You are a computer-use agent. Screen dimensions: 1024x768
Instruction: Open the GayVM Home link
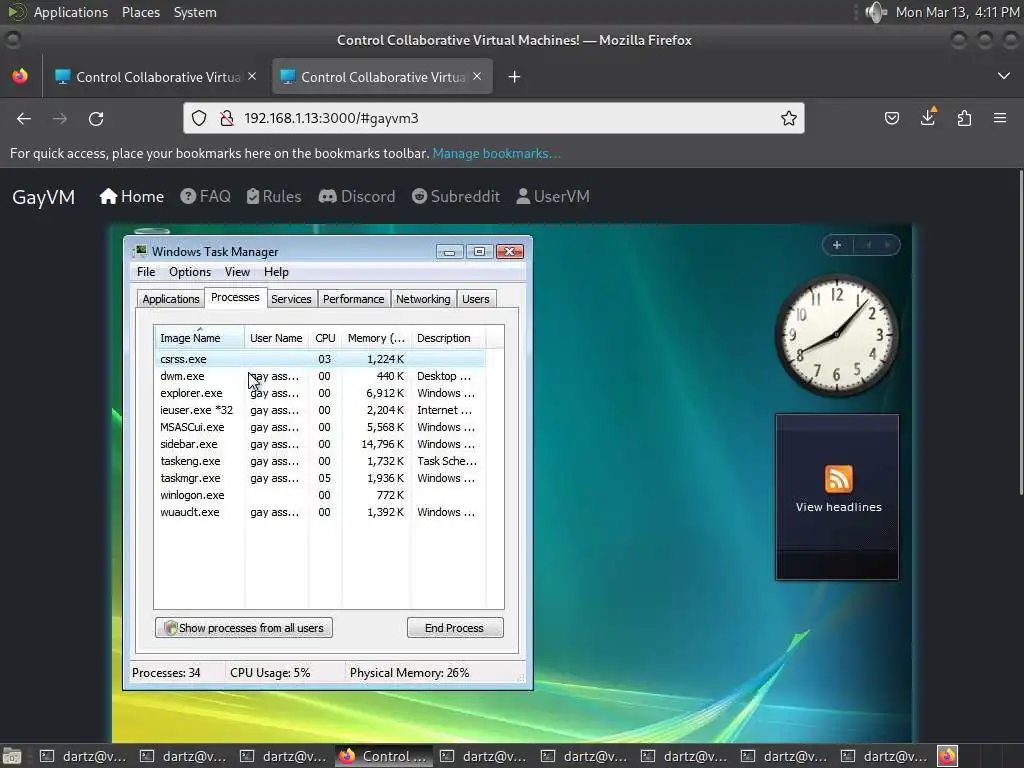pos(131,197)
